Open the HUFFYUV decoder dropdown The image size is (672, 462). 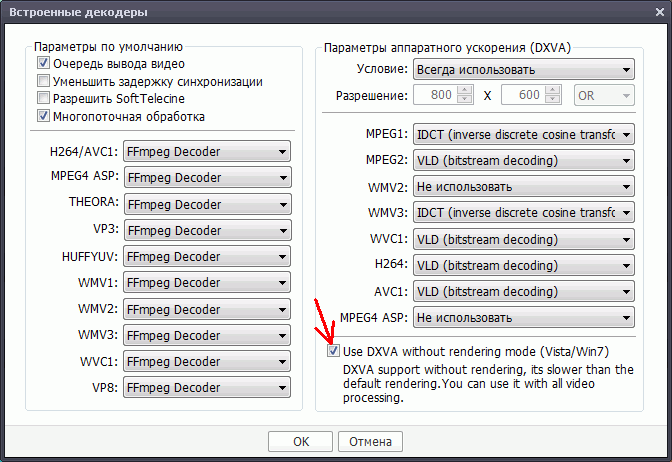(x=206, y=257)
